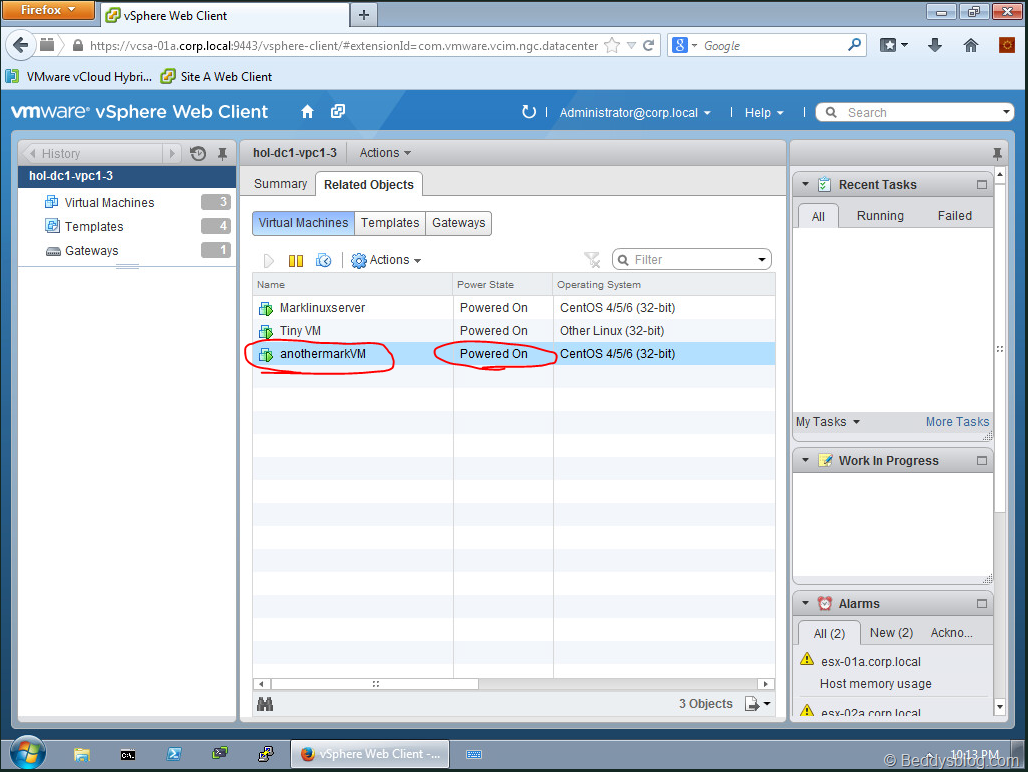
Task: Show the Templates sub-tab
Action: tap(390, 223)
